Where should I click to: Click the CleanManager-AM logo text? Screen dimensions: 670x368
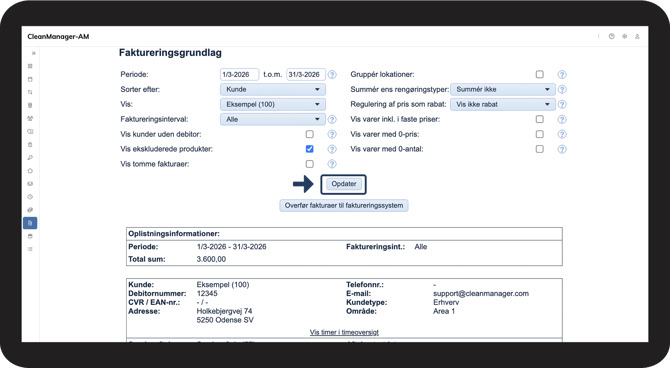[58, 37]
